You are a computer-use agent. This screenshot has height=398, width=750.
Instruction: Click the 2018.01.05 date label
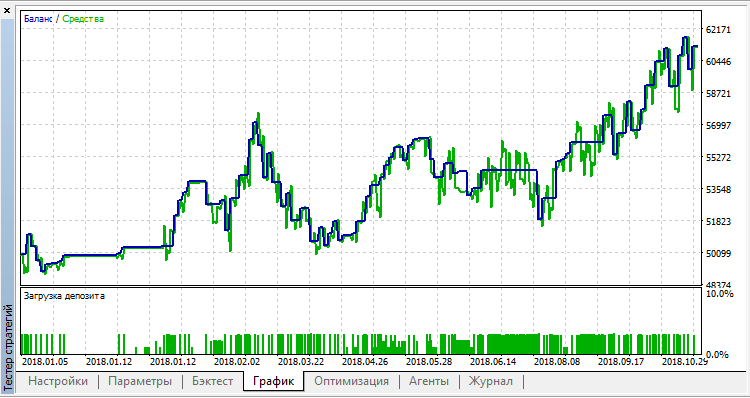[44, 361]
